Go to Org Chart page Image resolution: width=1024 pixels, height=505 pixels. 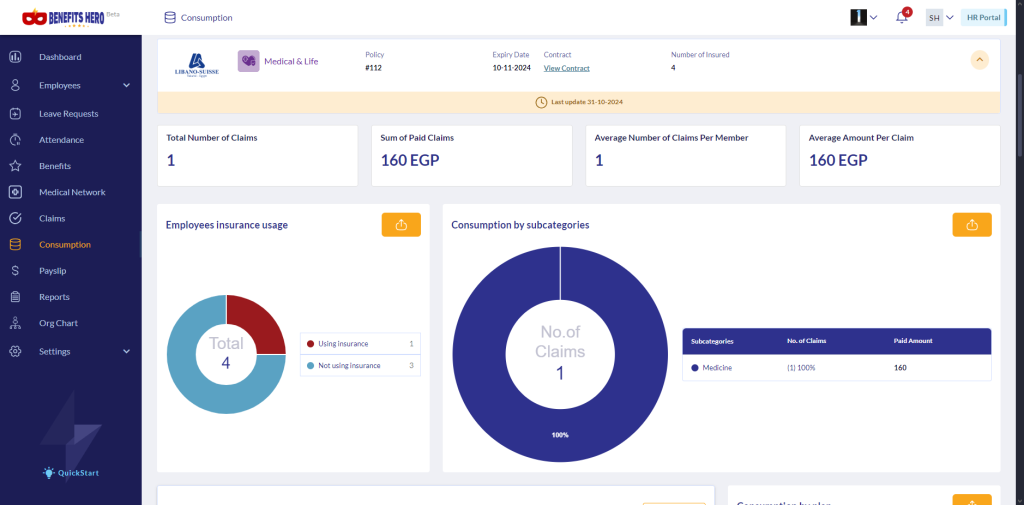tap(58, 323)
